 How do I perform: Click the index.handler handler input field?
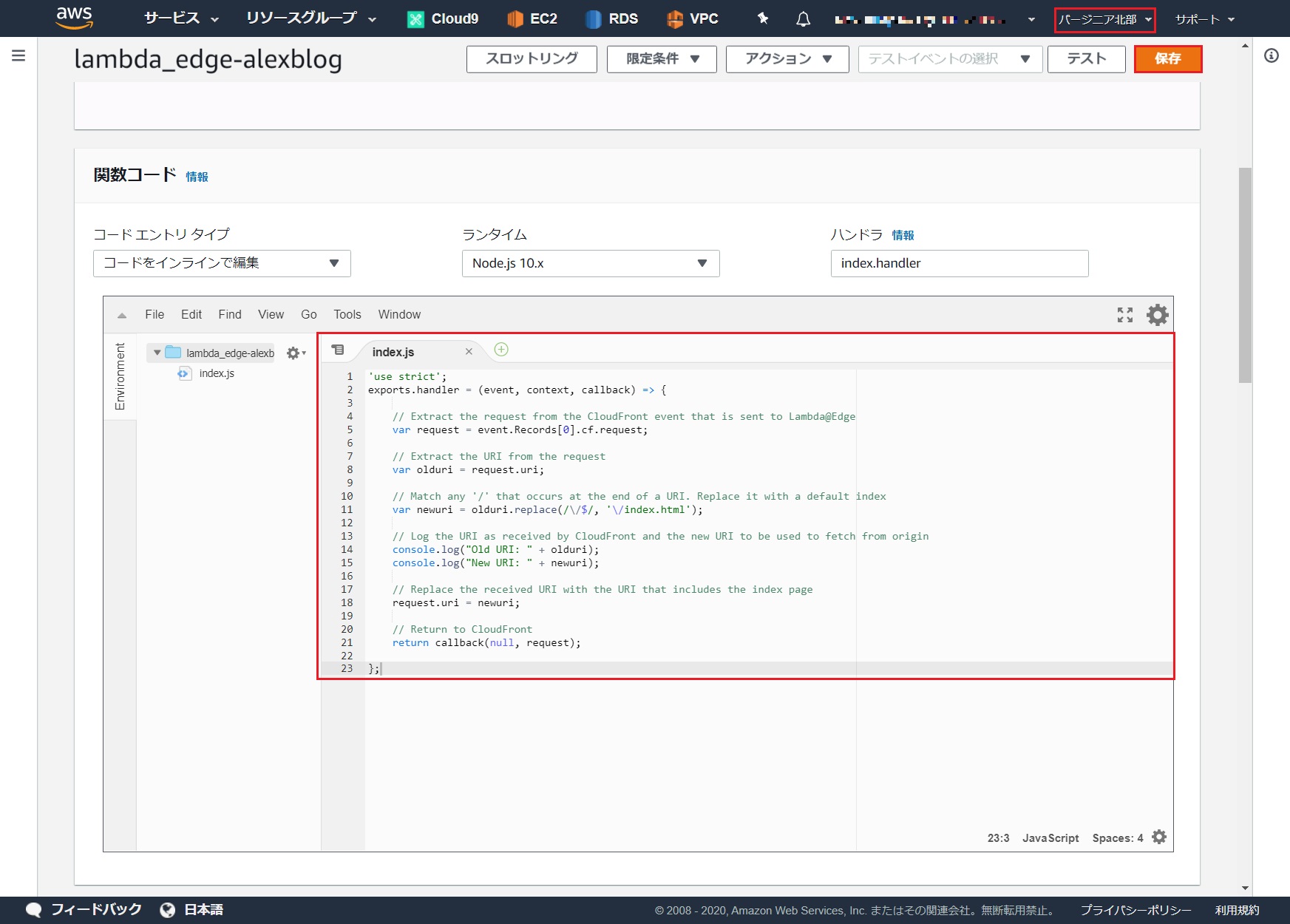click(x=959, y=263)
